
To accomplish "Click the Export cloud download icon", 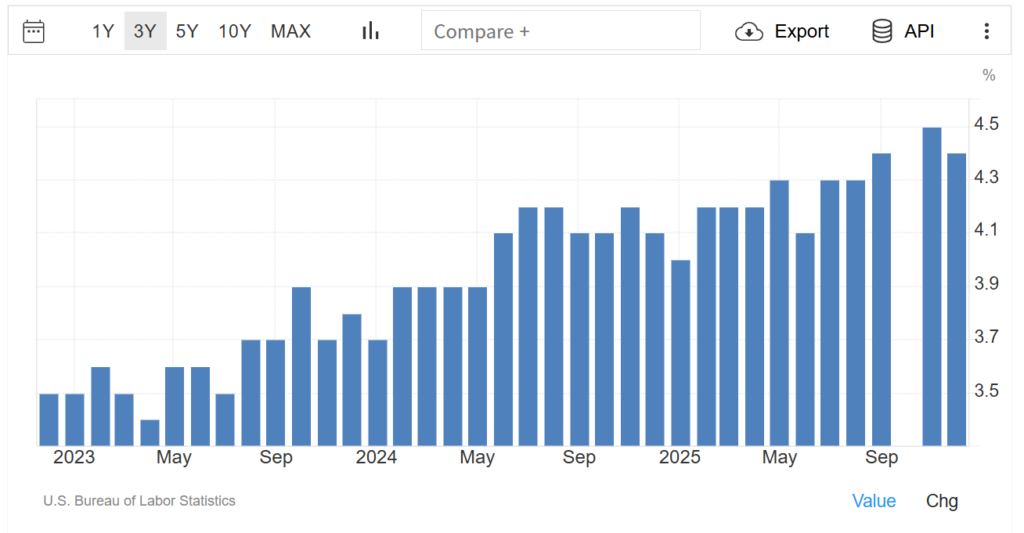I will [749, 32].
